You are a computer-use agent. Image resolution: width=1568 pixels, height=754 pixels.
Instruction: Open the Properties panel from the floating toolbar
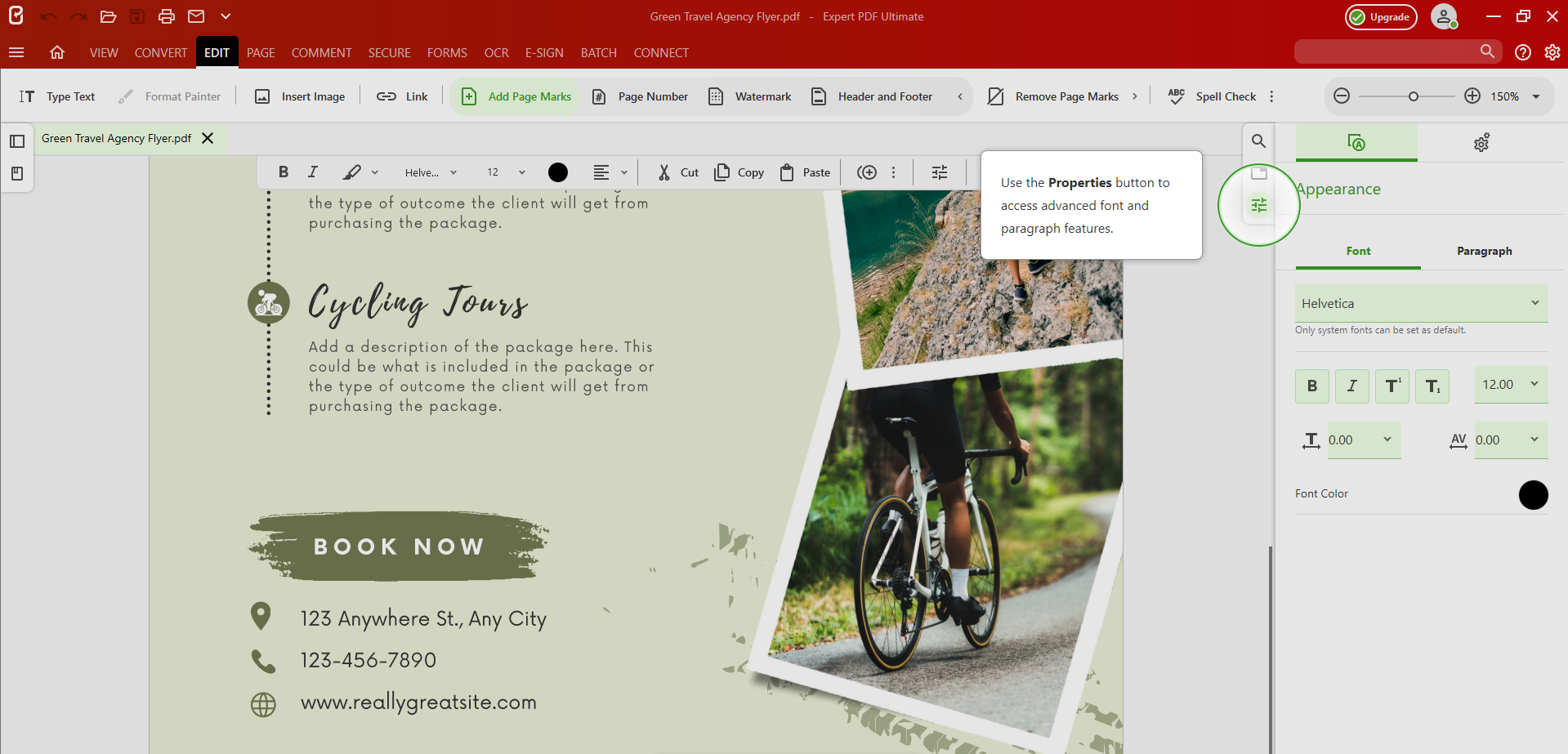pos(939,172)
